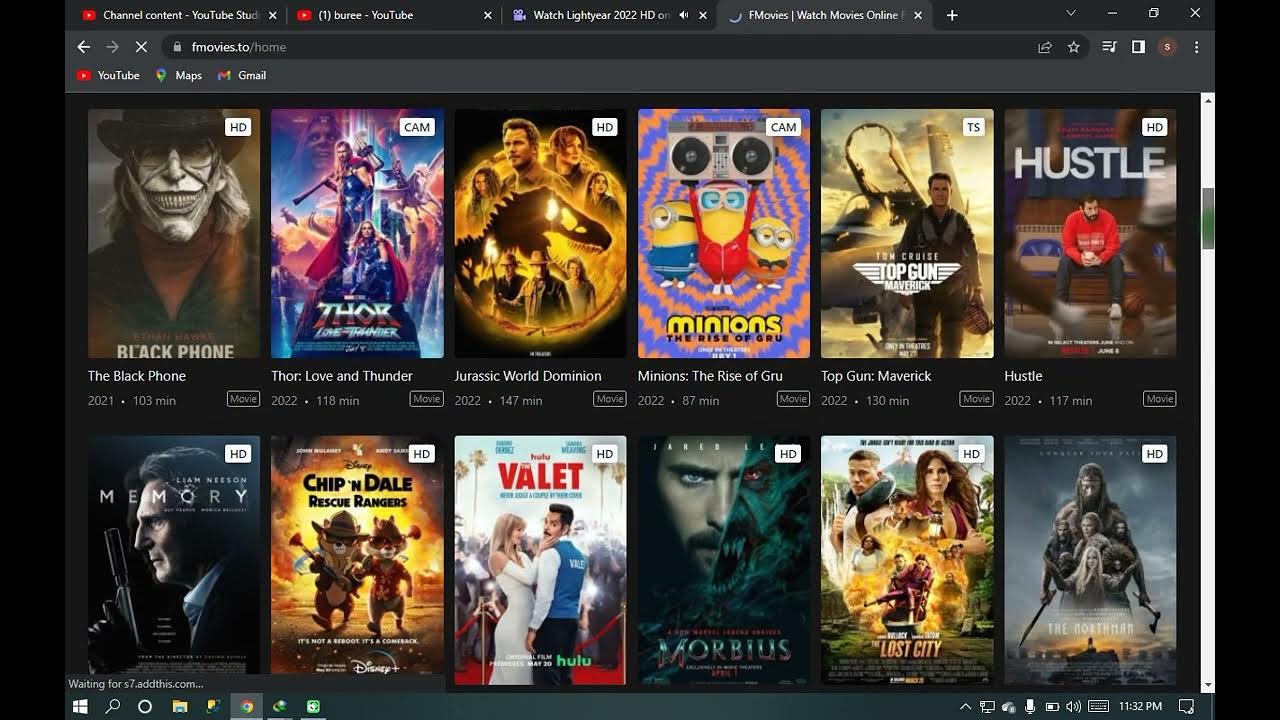Open The Valet movie poster

tap(541, 560)
